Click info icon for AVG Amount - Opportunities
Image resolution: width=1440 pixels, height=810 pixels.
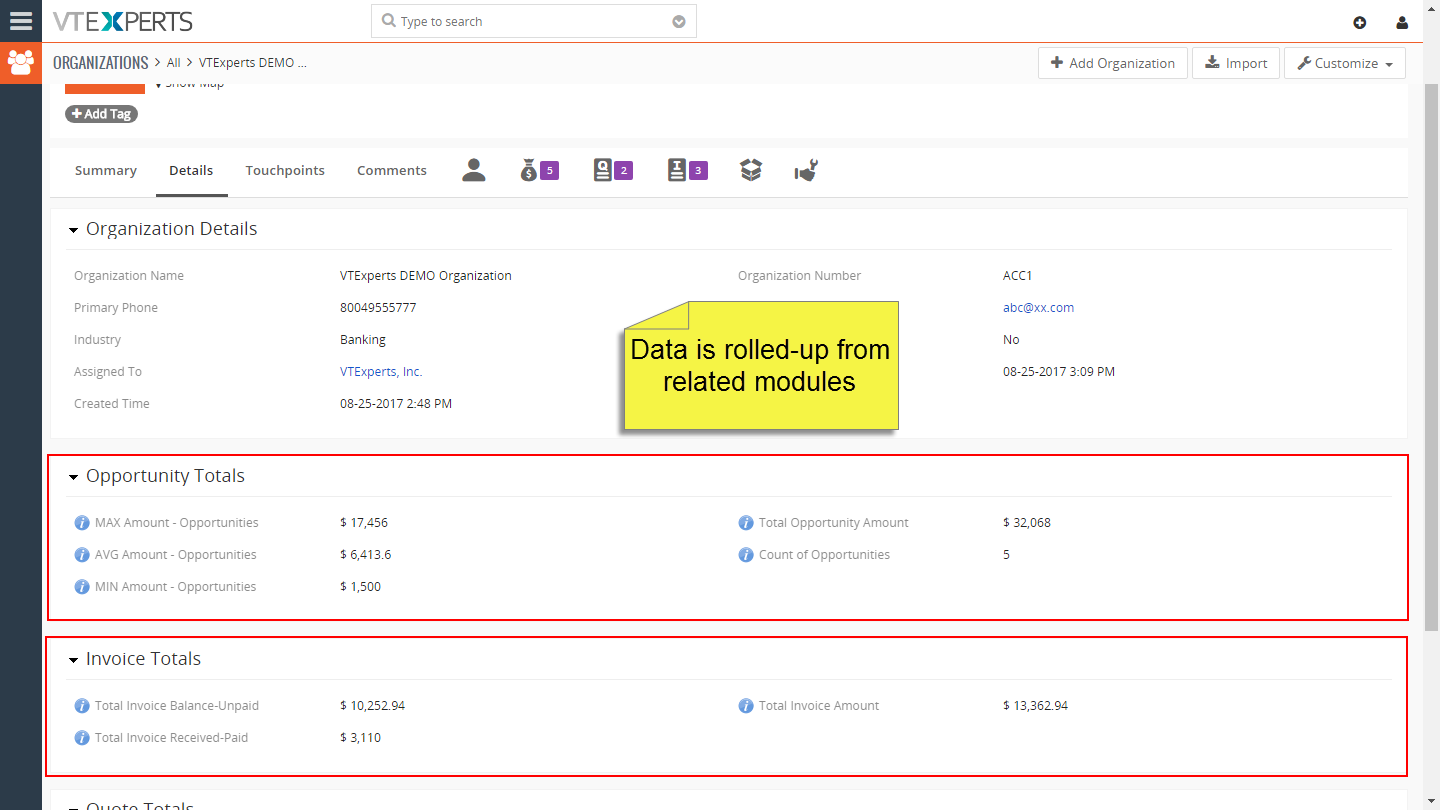click(82, 555)
